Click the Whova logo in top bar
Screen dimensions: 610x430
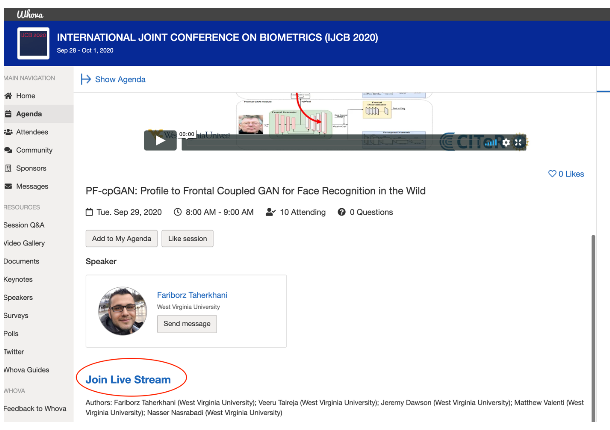30,14
